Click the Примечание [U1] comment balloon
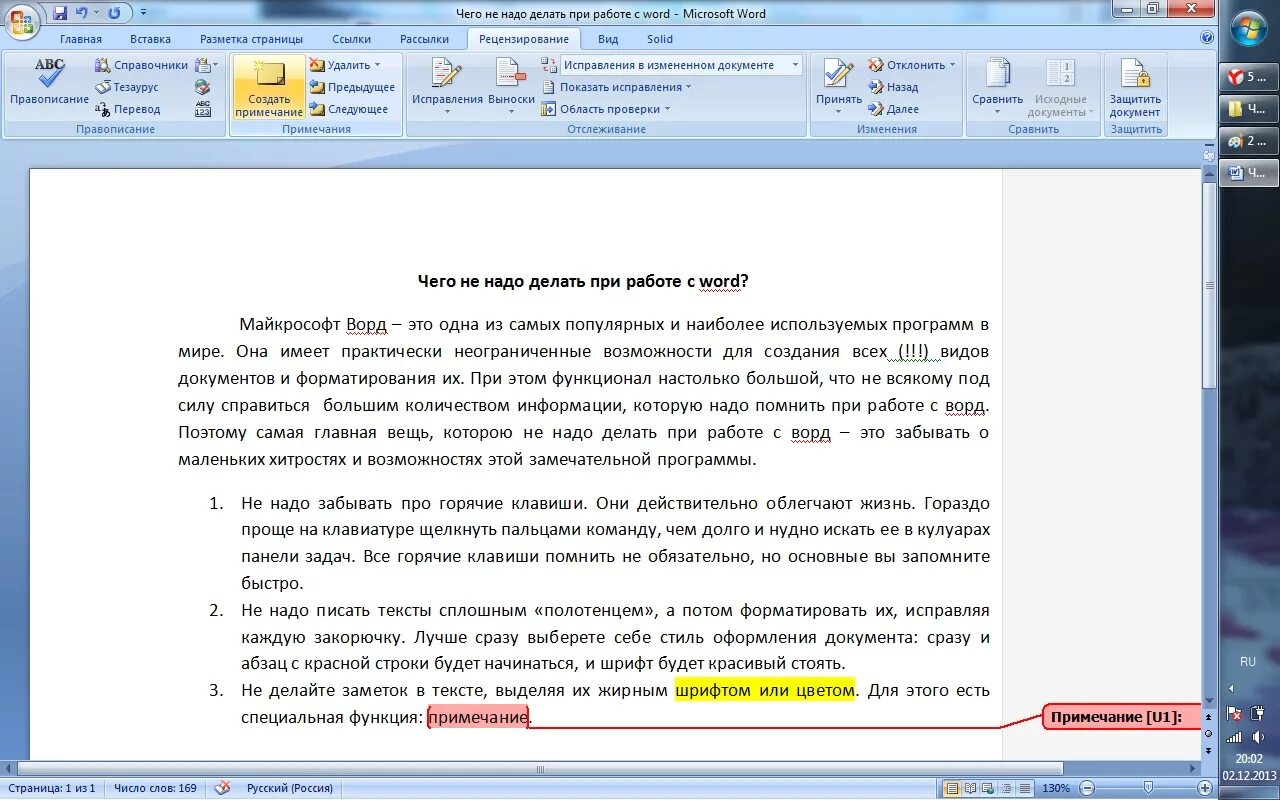1280x800 pixels. click(x=1121, y=717)
